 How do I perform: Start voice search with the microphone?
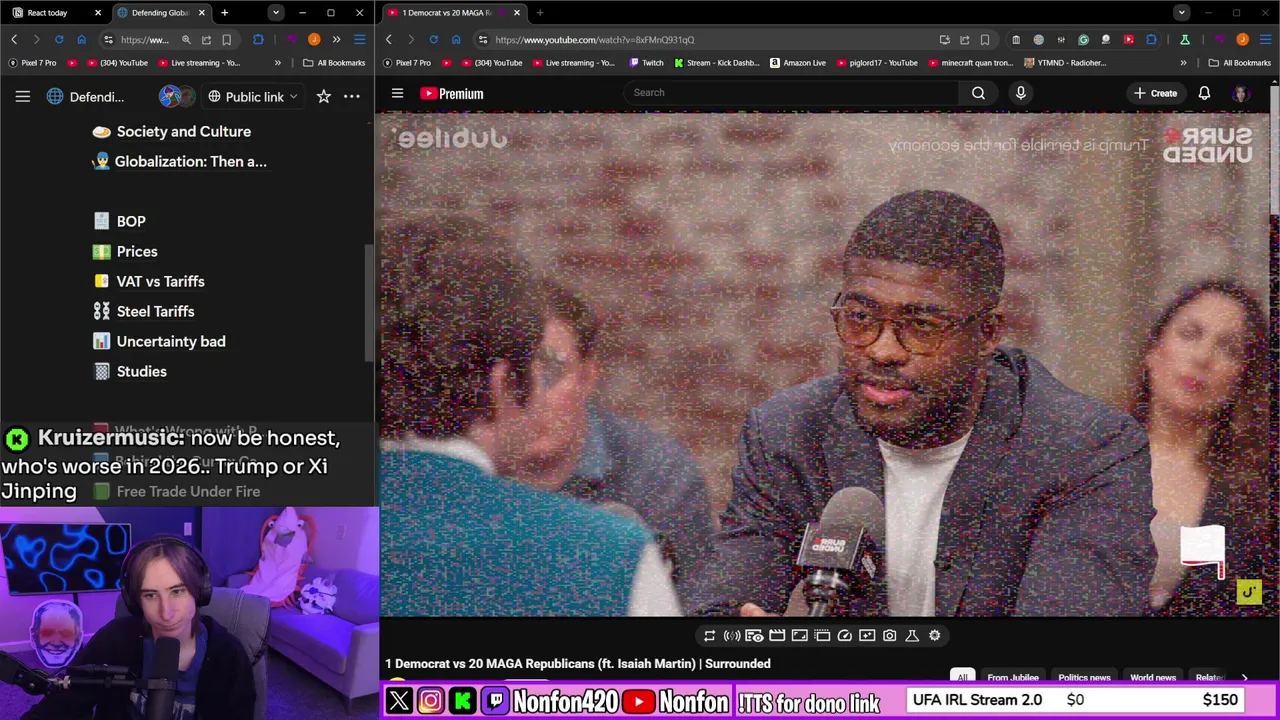tap(1020, 93)
